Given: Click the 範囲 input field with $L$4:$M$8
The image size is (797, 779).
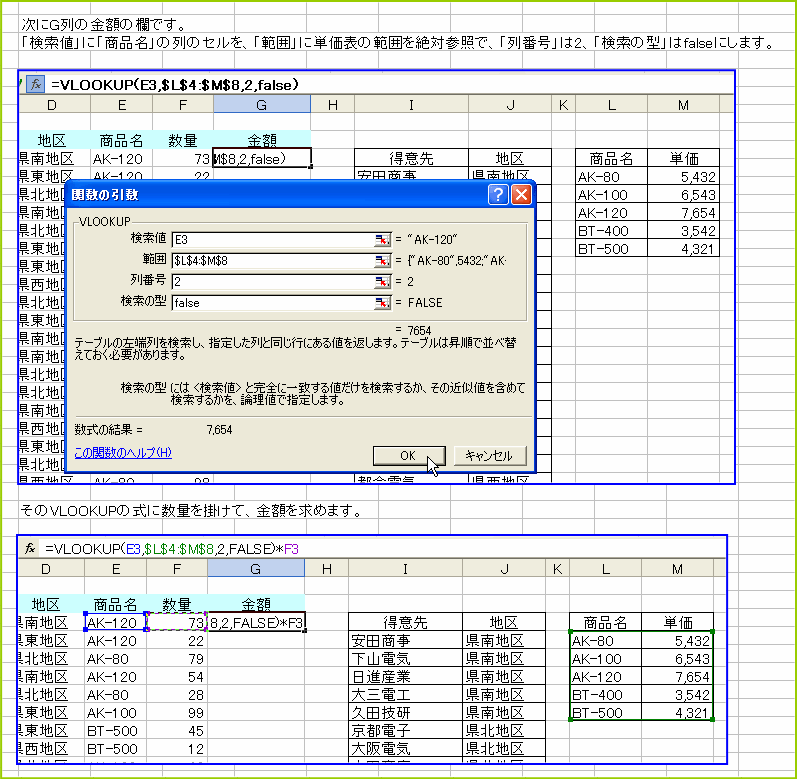Looking at the screenshot, I should click(x=273, y=261).
